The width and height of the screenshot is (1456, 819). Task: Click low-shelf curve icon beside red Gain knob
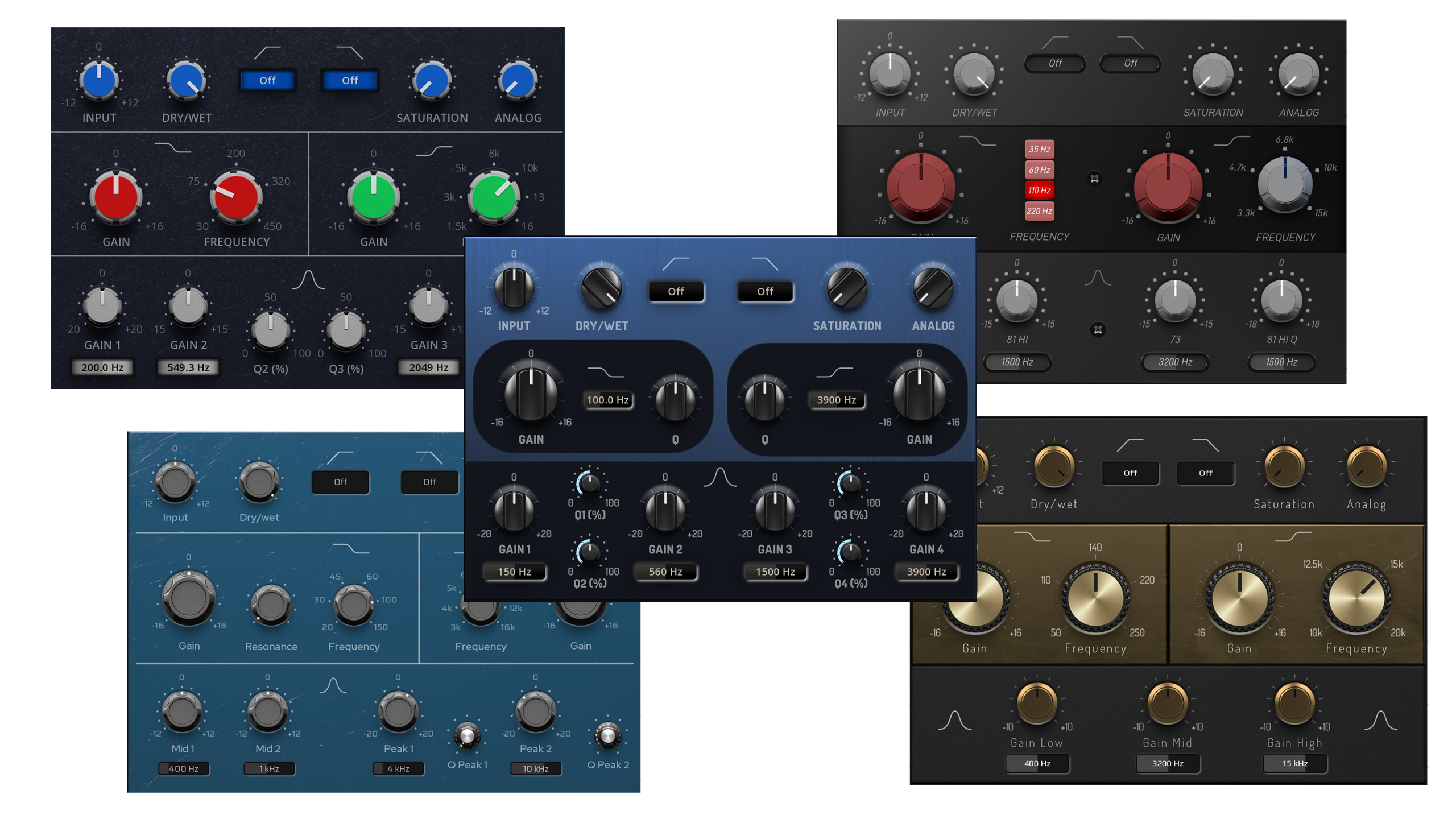click(172, 148)
